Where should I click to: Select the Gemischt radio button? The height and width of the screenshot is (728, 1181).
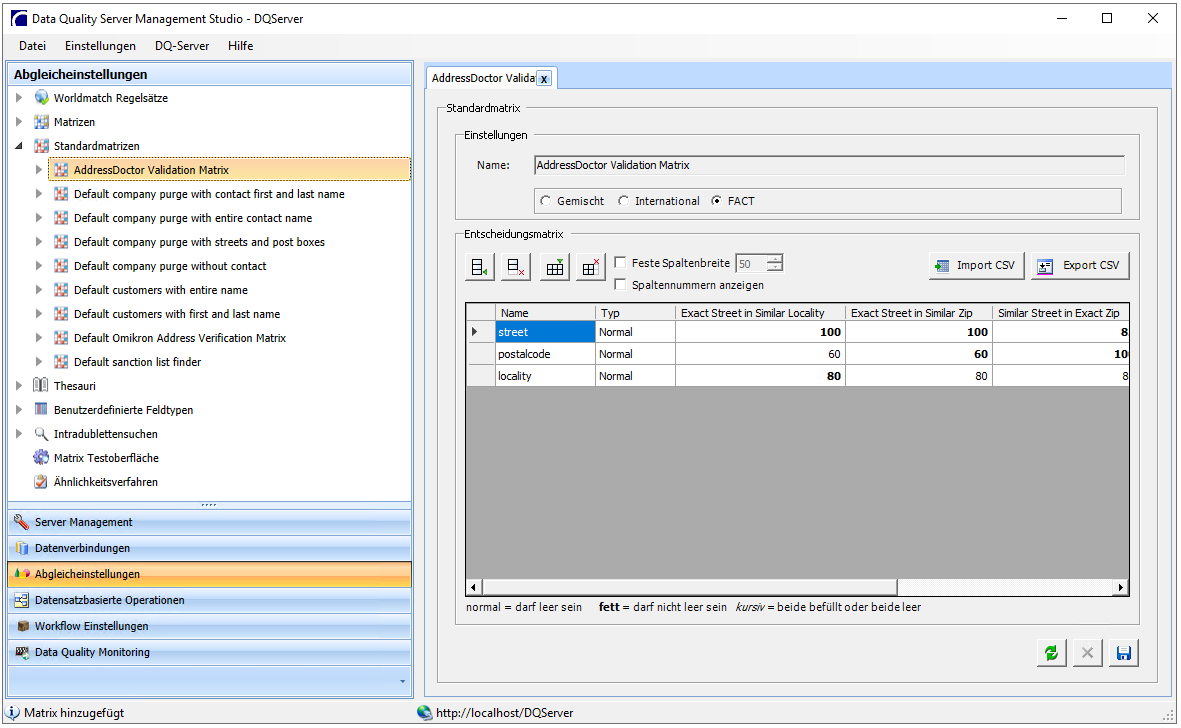tap(545, 201)
